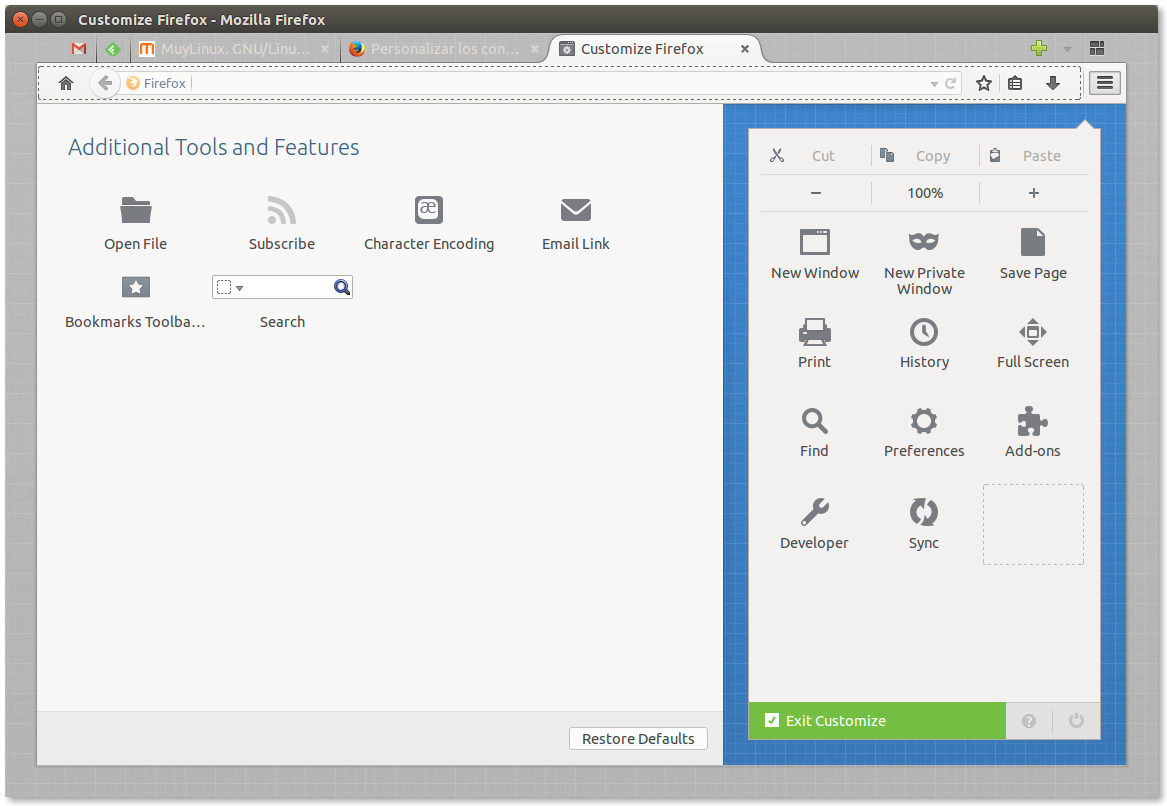Select the Print icon
This screenshot has height=806, width=1167.
(x=814, y=332)
